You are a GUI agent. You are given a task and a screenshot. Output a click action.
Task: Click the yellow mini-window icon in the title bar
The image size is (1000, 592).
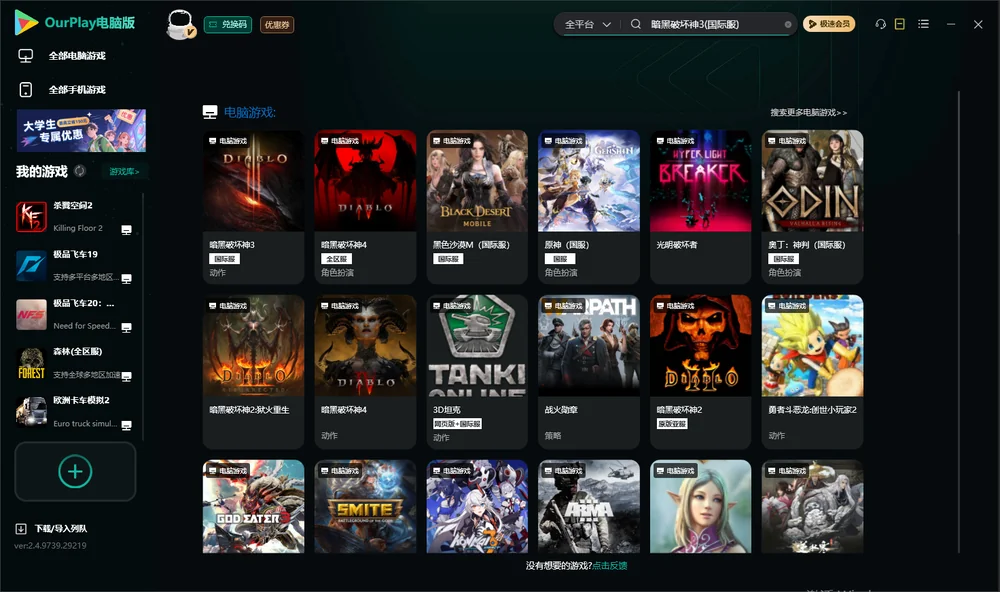[x=900, y=24]
